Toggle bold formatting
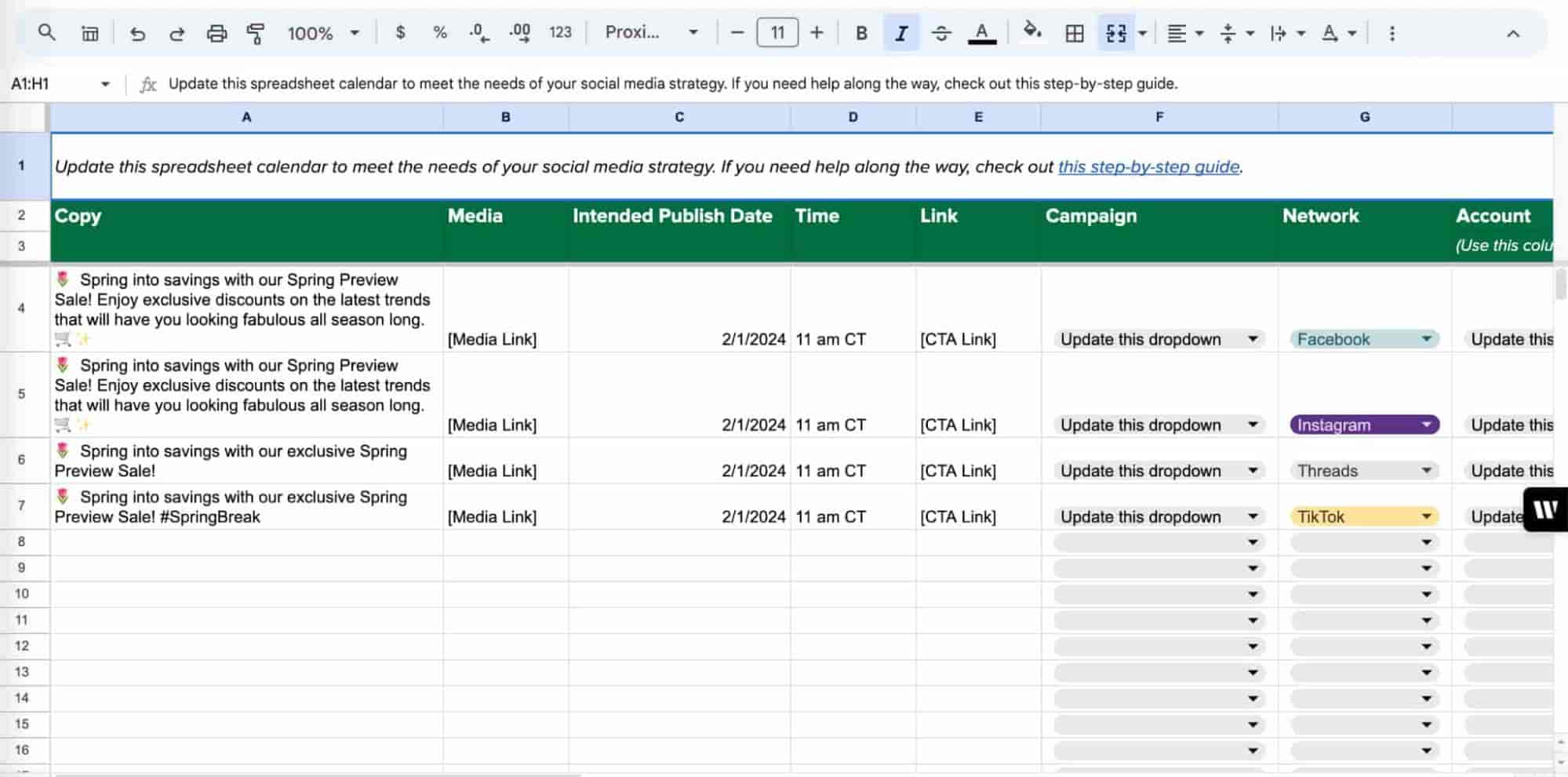The height and width of the screenshot is (777, 1568). pyautogui.click(x=861, y=33)
